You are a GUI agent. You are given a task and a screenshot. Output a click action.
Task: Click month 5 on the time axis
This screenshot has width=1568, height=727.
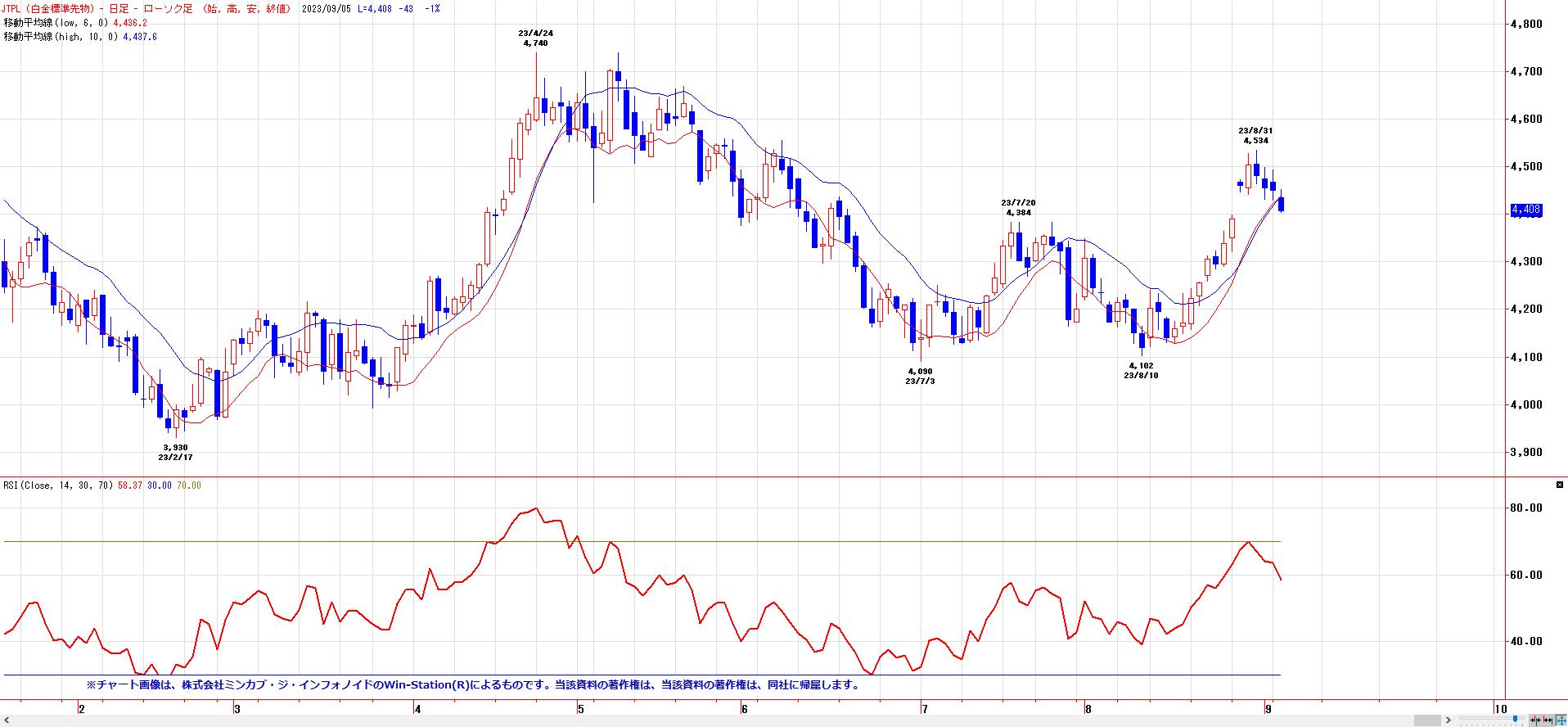click(580, 708)
